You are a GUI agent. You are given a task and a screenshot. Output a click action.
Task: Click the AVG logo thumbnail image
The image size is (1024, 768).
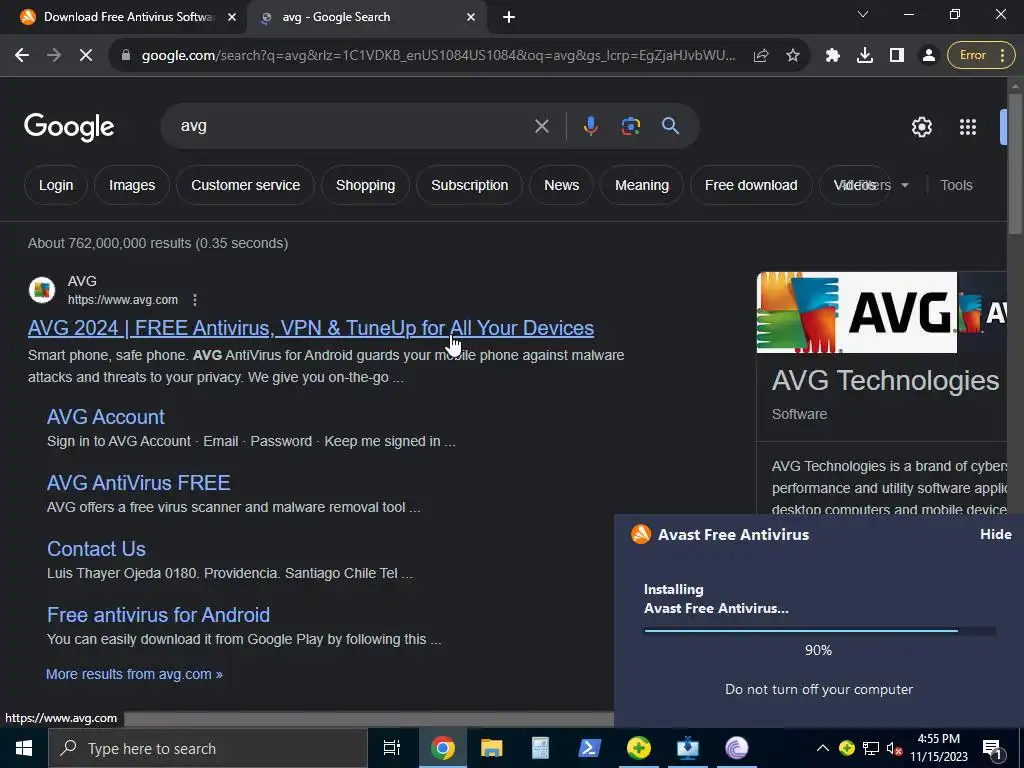(x=856, y=312)
